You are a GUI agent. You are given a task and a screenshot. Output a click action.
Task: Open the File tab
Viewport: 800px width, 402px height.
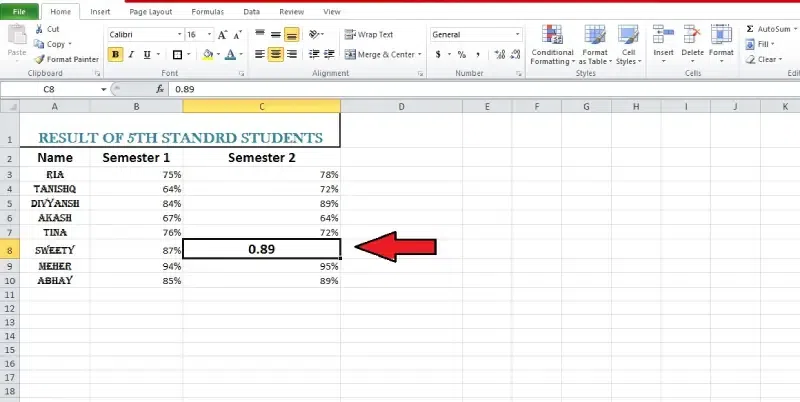tap(19, 11)
